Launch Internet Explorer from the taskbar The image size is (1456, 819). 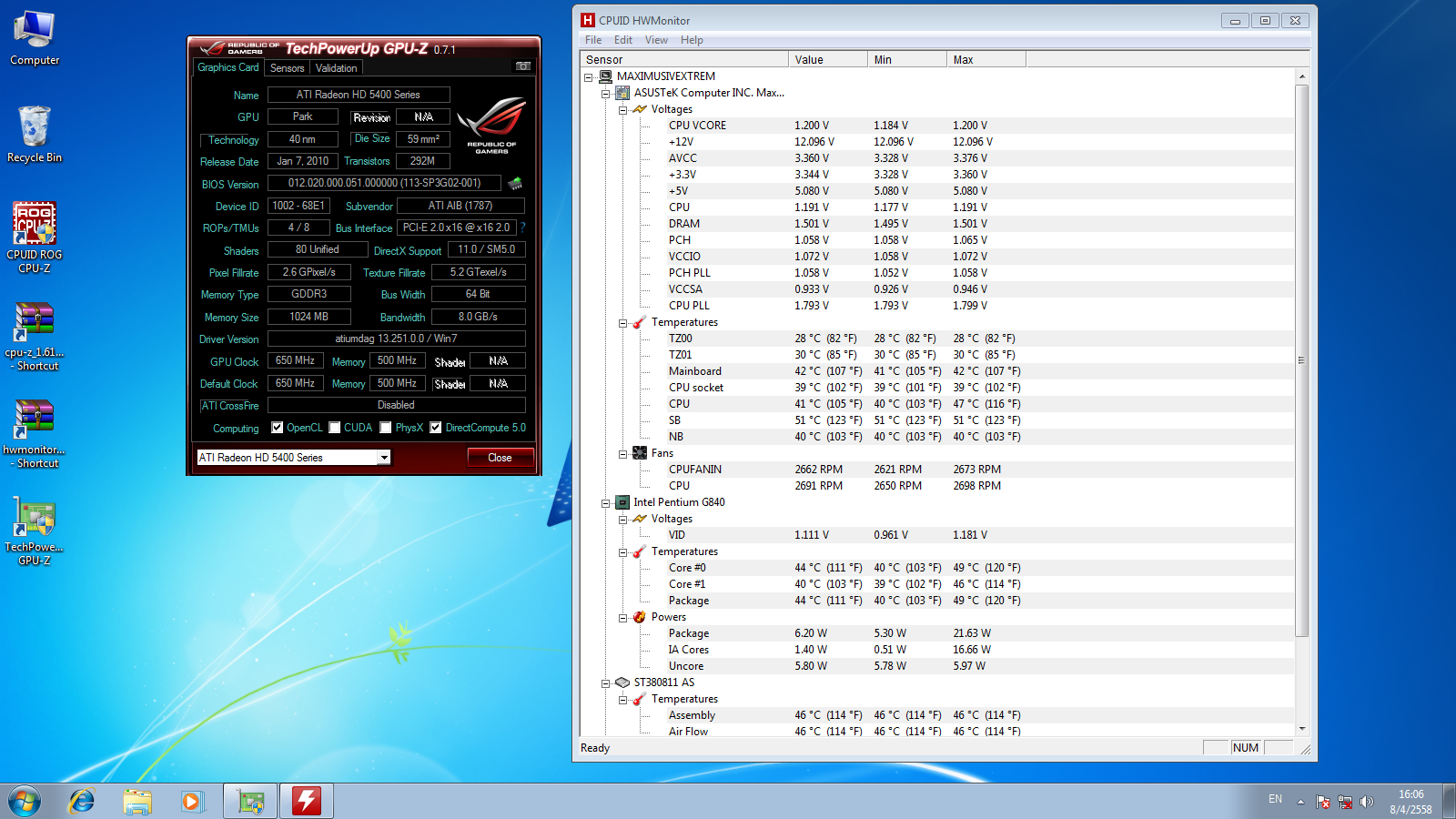(82, 801)
